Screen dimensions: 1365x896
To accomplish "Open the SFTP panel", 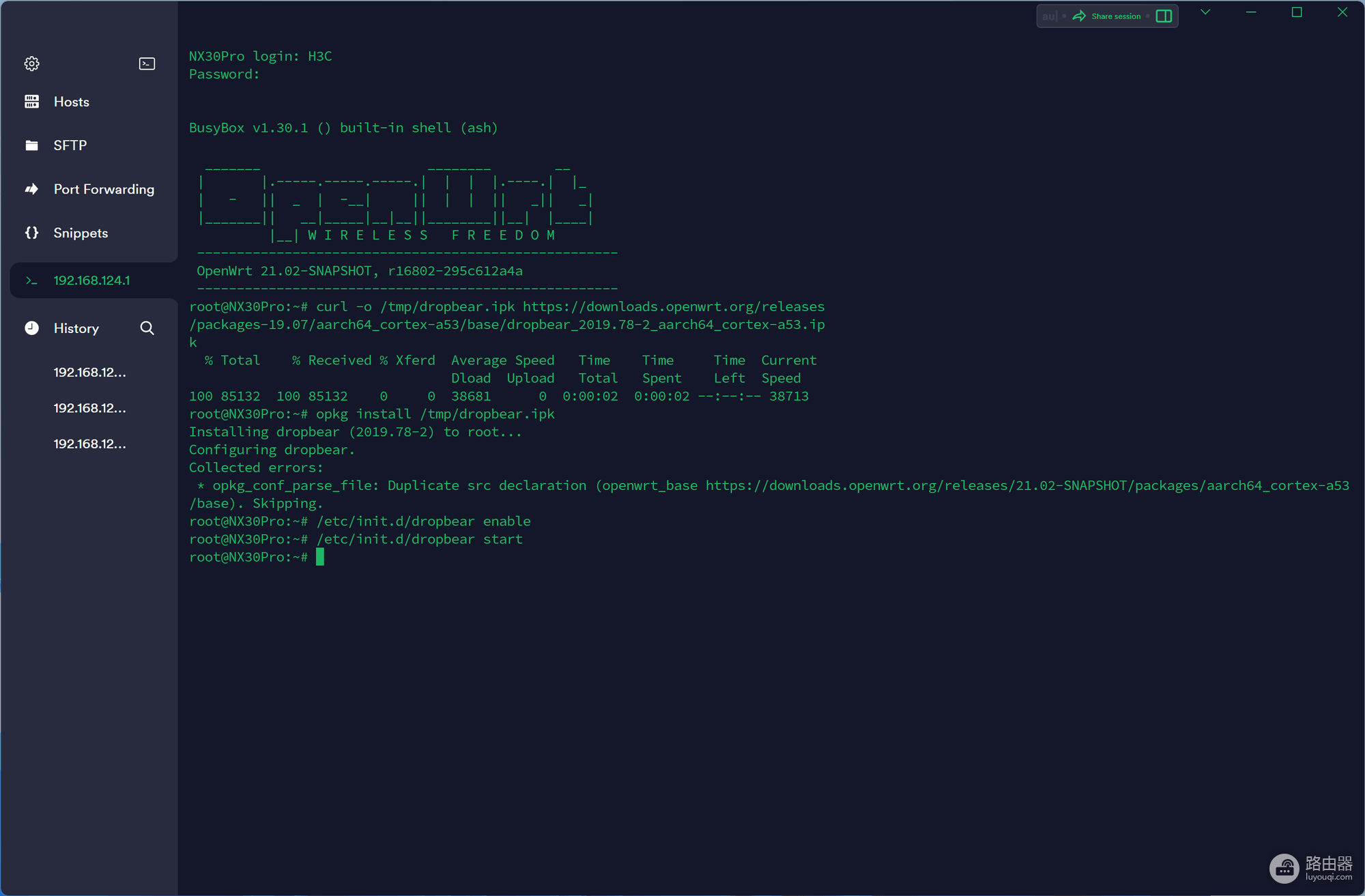I will 70,145.
